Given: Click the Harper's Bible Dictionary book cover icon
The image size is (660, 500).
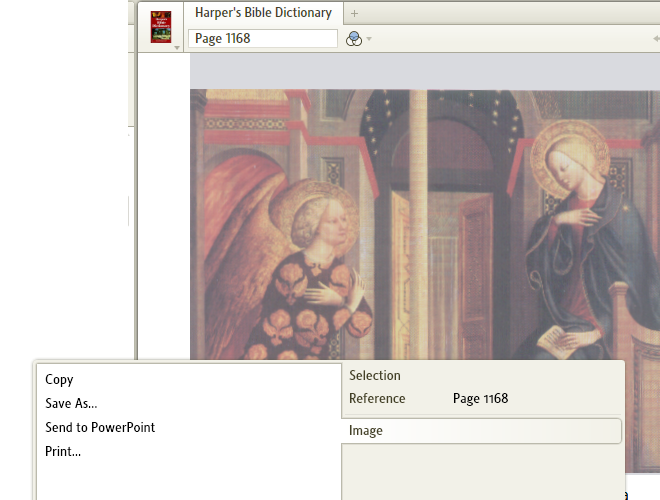Looking at the screenshot, I should point(161,27).
